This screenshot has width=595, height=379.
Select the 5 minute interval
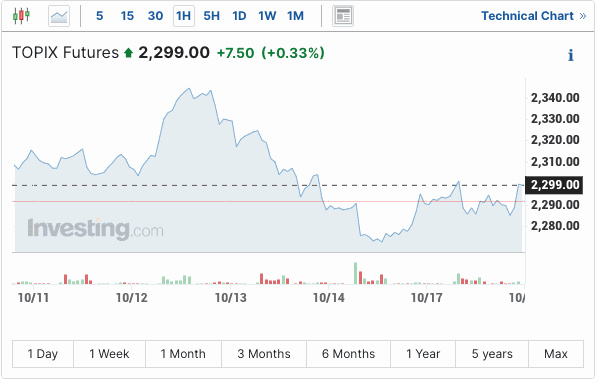[x=99, y=16]
